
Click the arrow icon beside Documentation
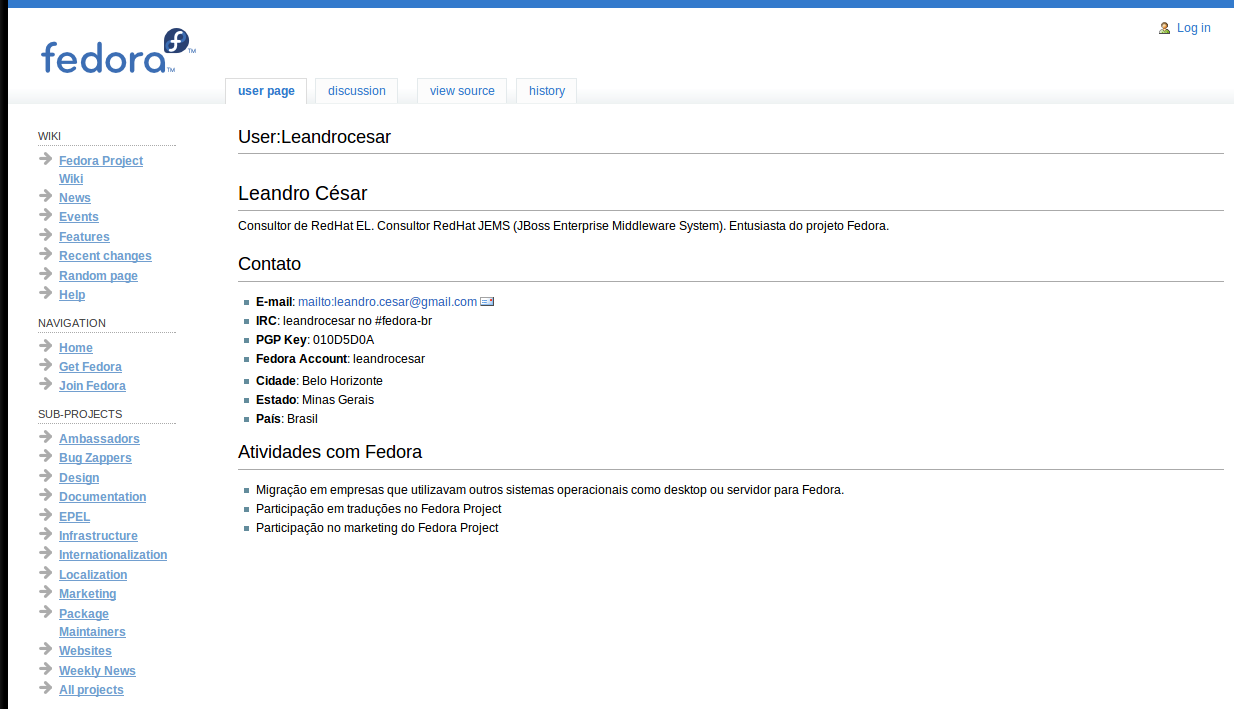(x=46, y=495)
